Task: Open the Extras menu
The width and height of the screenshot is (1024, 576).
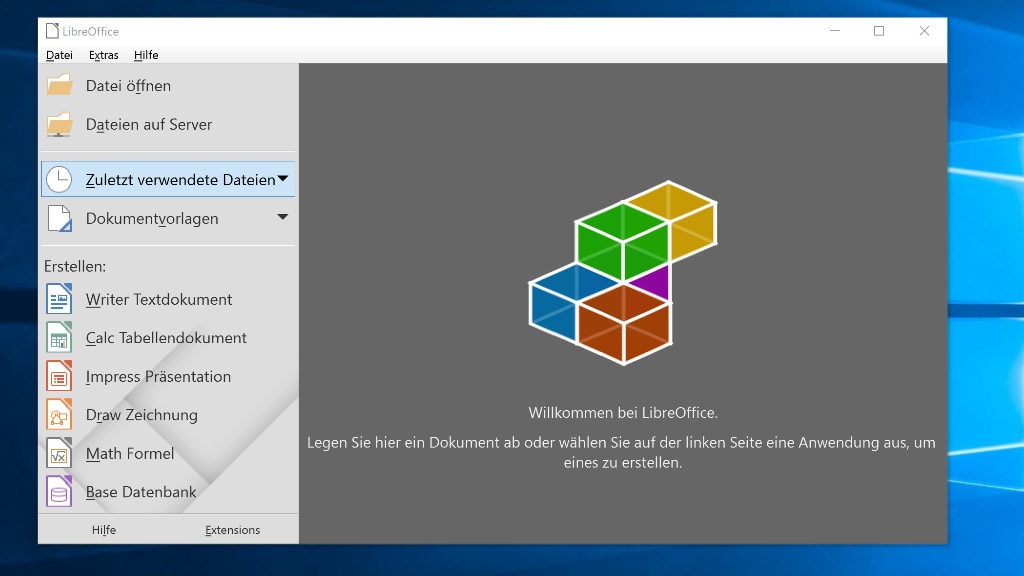Action: coord(104,55)
